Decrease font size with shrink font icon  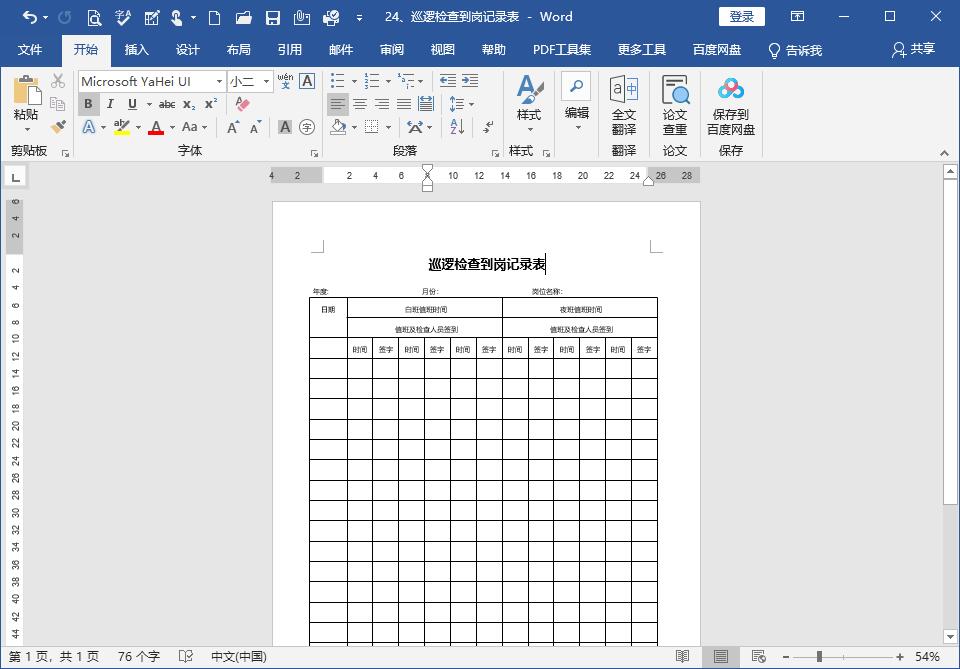point(255,127)
